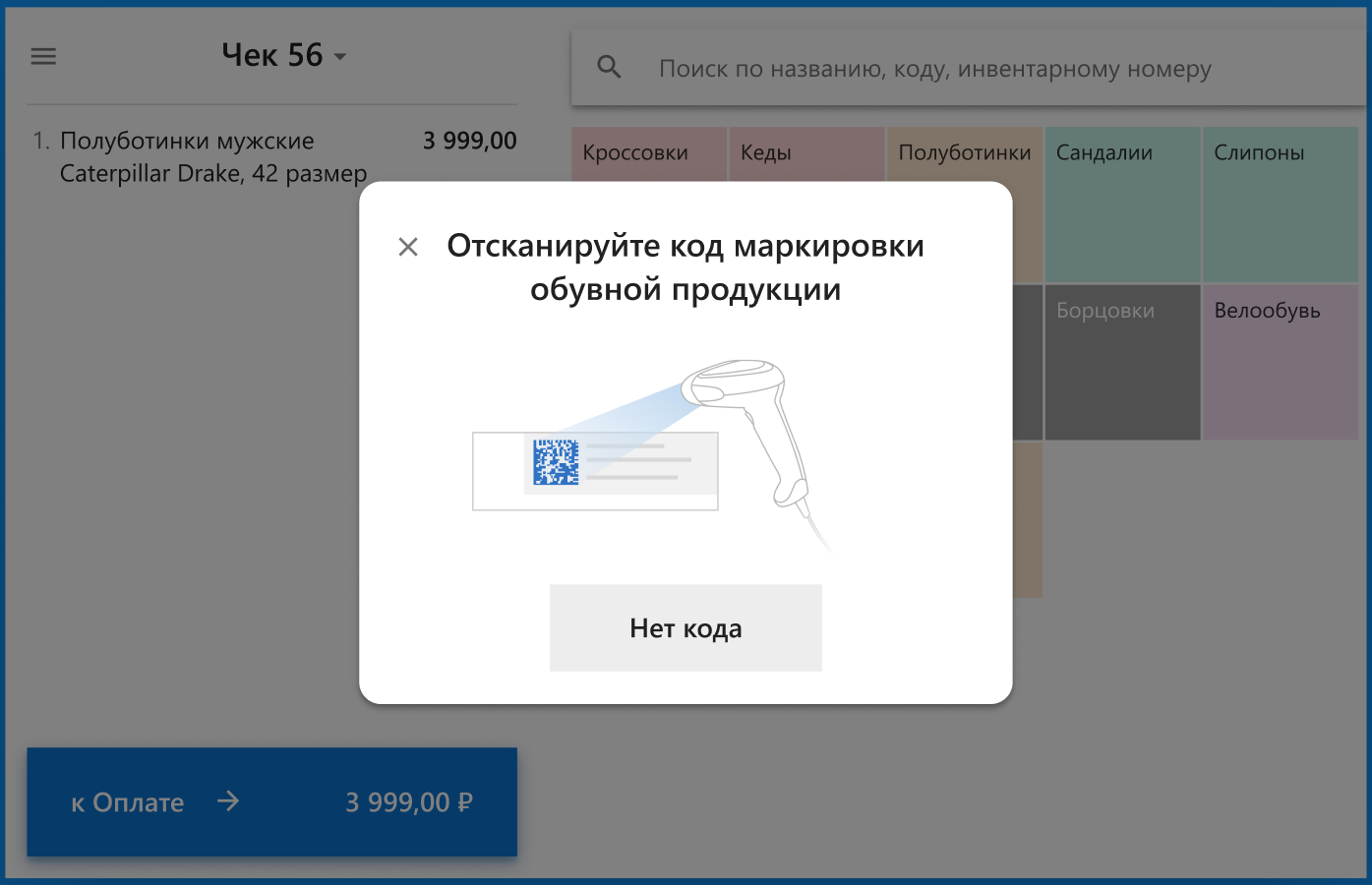Click the item price 3 999,00 in receipt
Image resolution: width=1372 pixels, height=885 pixels.
(x=469, y=141)
